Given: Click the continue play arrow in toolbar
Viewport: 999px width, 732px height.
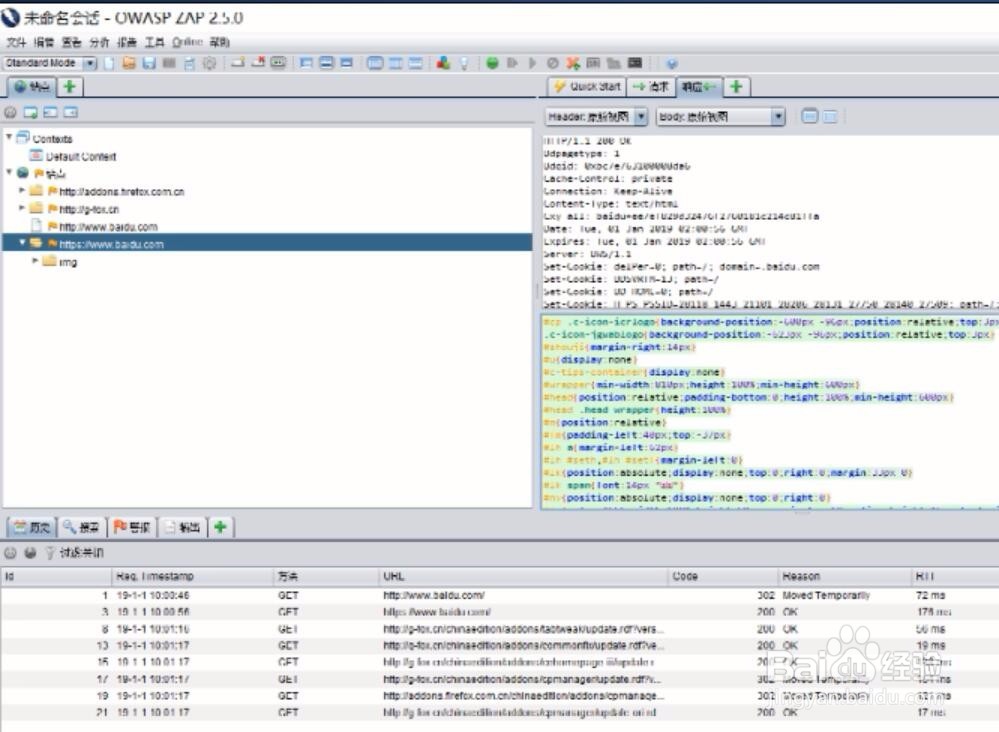Looking at the screenshot, I should (x=533, y=63).
